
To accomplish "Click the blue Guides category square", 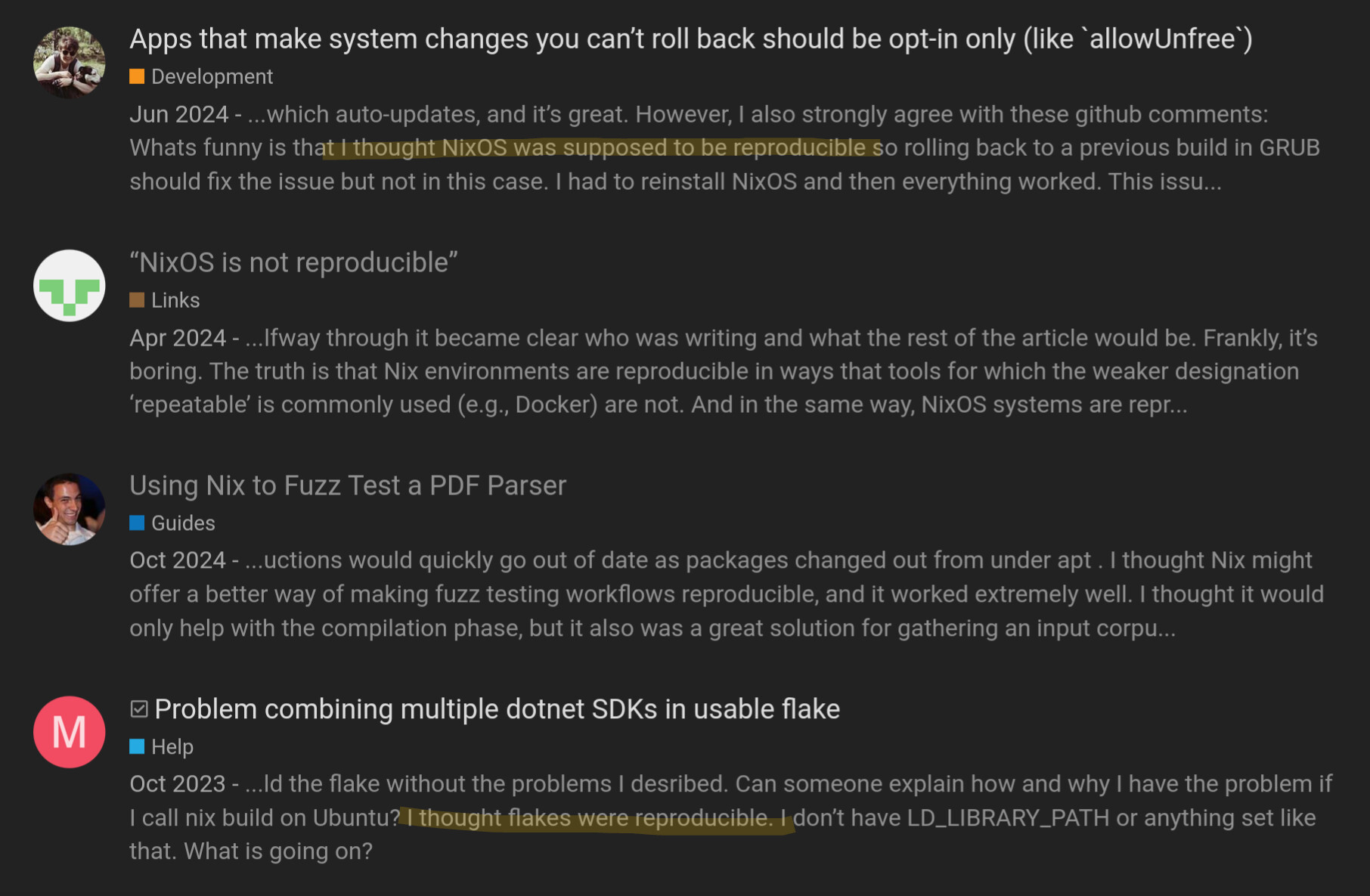I will (137, 522).
